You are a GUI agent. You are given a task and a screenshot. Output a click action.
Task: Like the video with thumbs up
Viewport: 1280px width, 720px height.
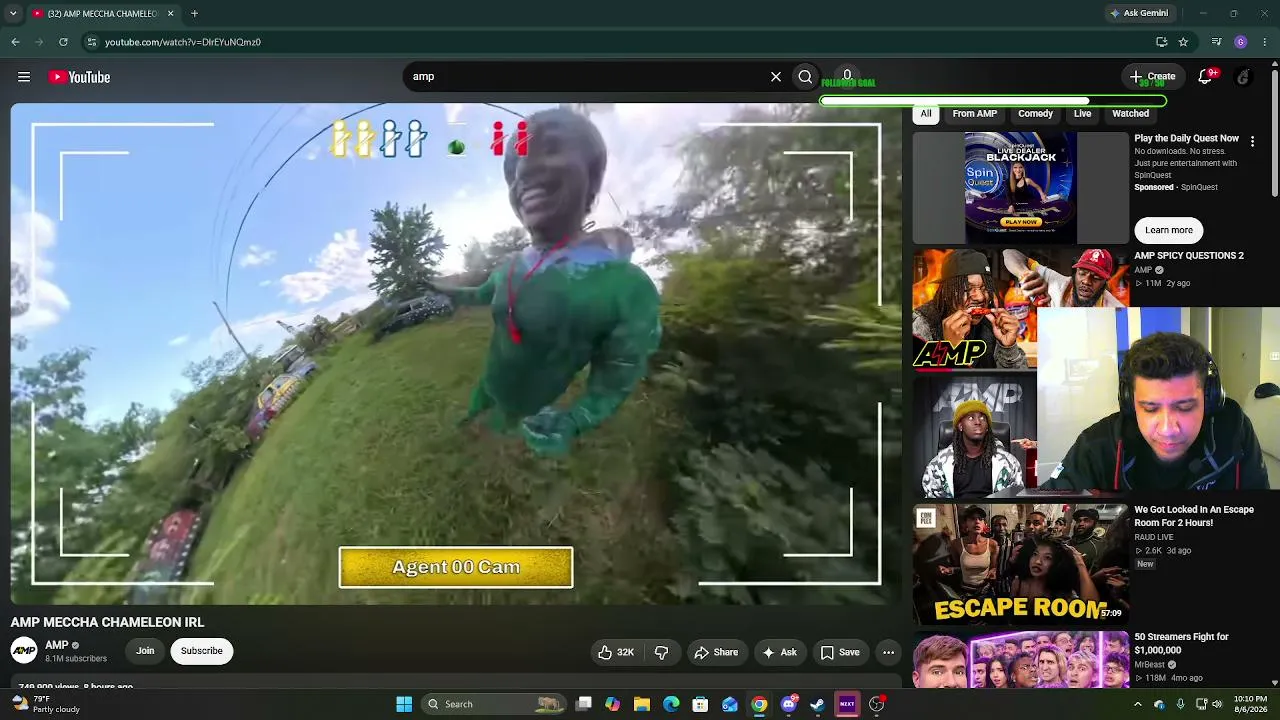616,652
